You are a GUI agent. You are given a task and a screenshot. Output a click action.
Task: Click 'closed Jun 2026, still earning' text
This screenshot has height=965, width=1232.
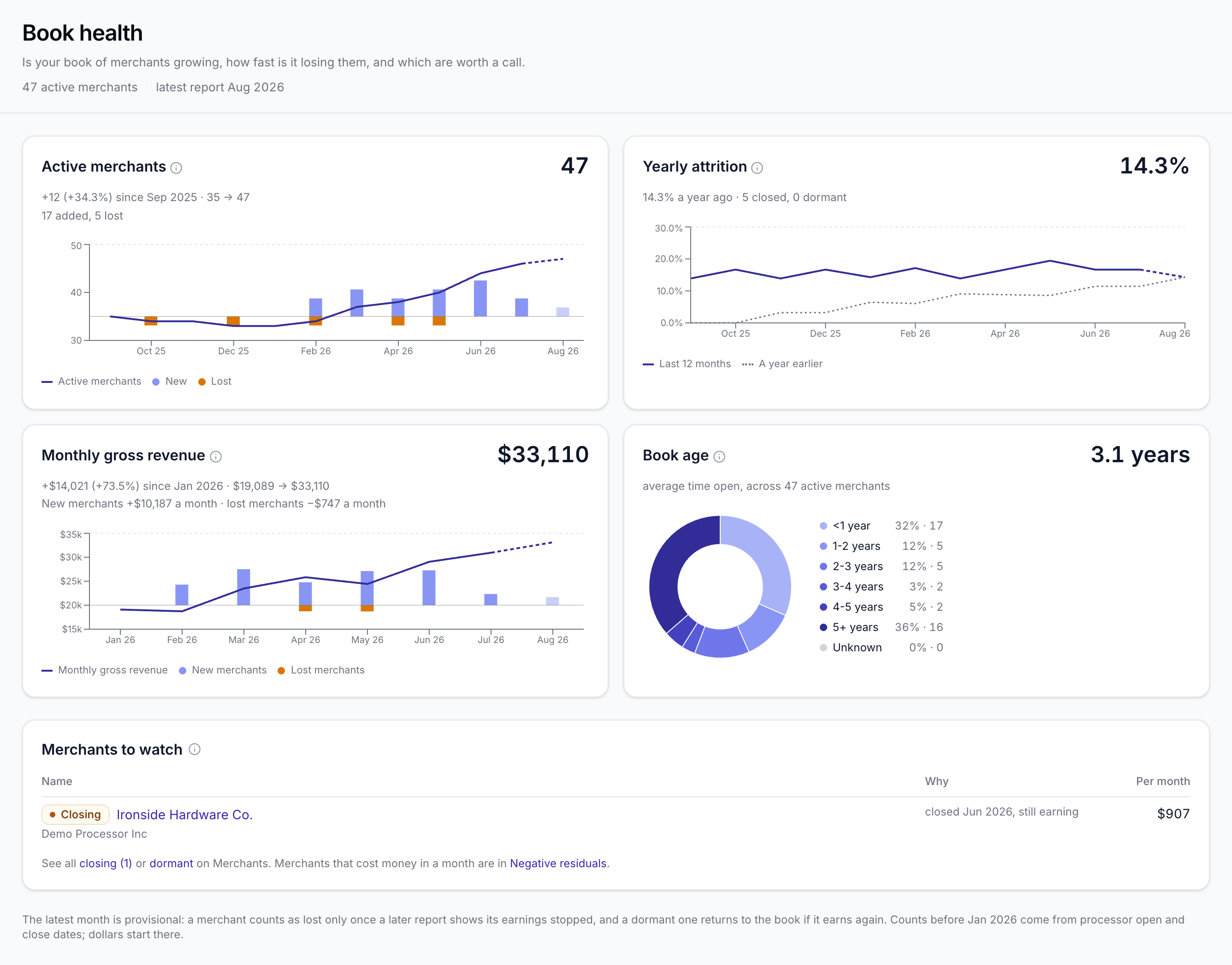coord(1001,812)
